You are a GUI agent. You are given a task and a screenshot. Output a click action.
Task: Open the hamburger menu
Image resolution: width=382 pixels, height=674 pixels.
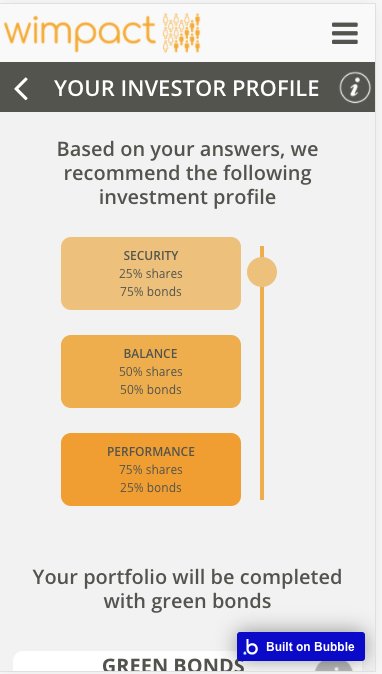[x=345, y=33]
